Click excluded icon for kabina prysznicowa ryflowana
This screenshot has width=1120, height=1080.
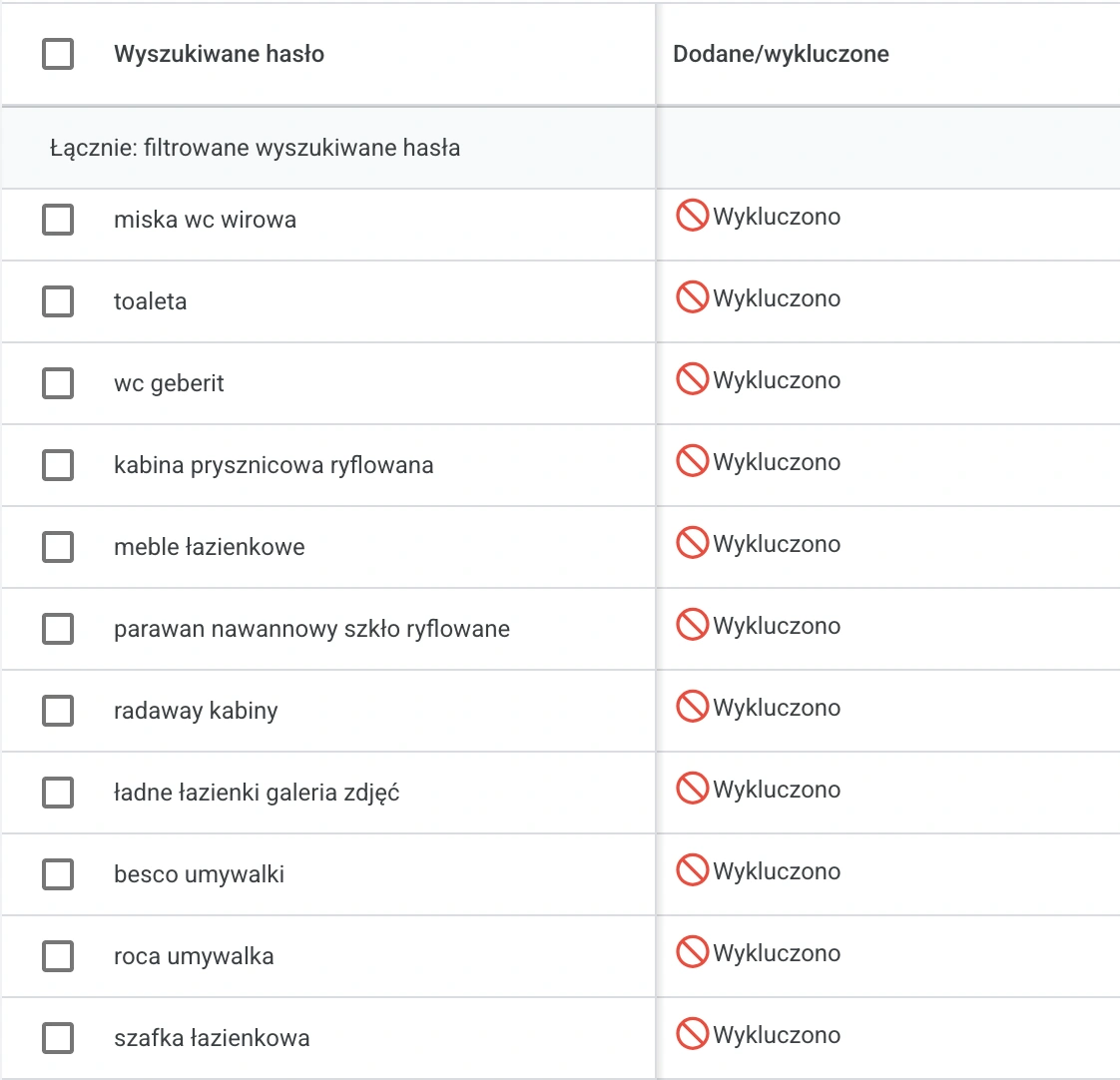(x=692, y=461)
